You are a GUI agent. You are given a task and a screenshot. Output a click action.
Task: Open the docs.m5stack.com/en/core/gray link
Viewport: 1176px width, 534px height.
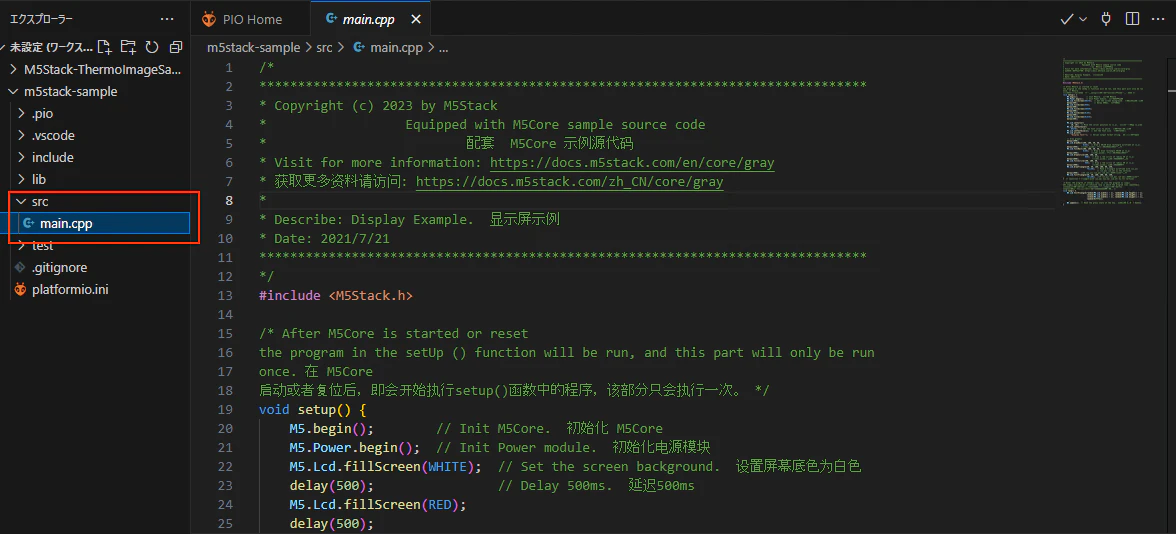coord(632,162)
